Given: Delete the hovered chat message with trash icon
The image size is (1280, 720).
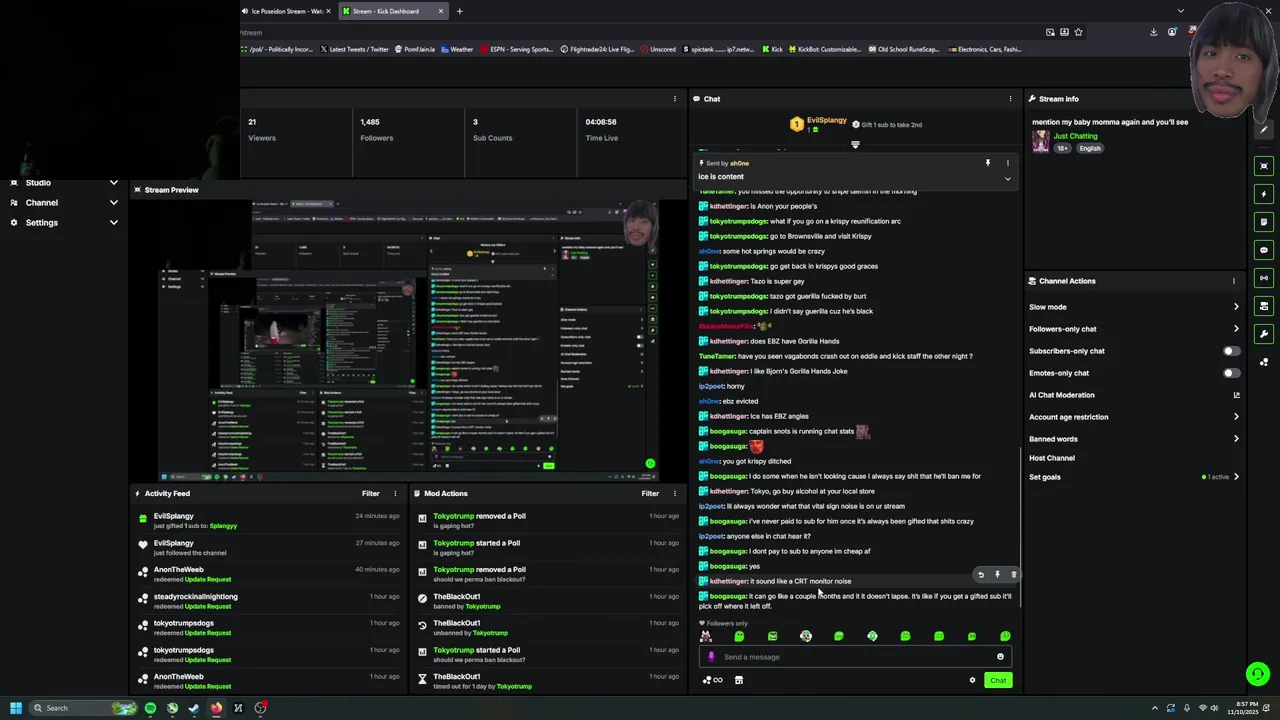Looking at the screenshot, I should 1013,575.
